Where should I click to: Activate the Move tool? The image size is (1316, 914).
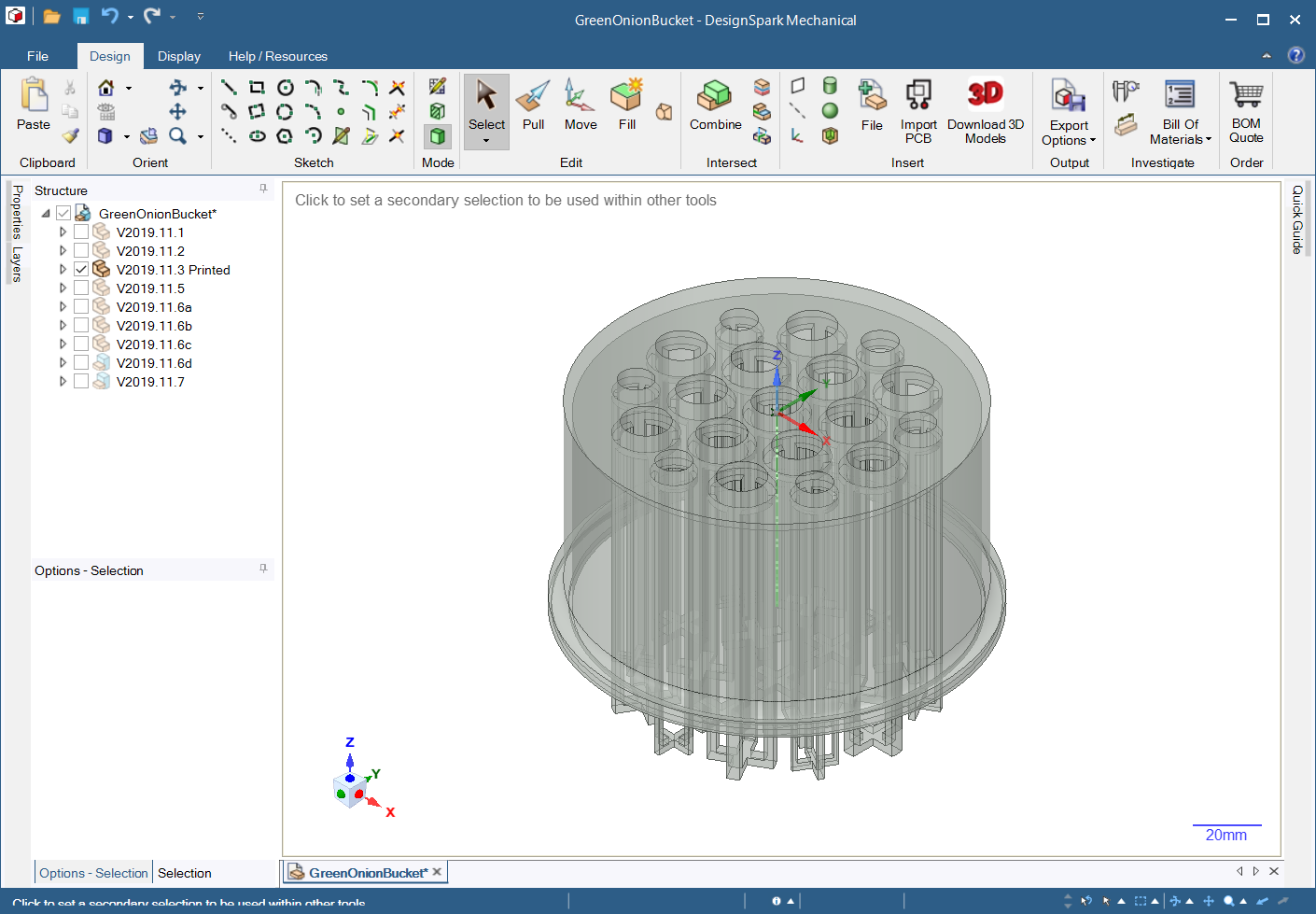[x=581, y=105]
